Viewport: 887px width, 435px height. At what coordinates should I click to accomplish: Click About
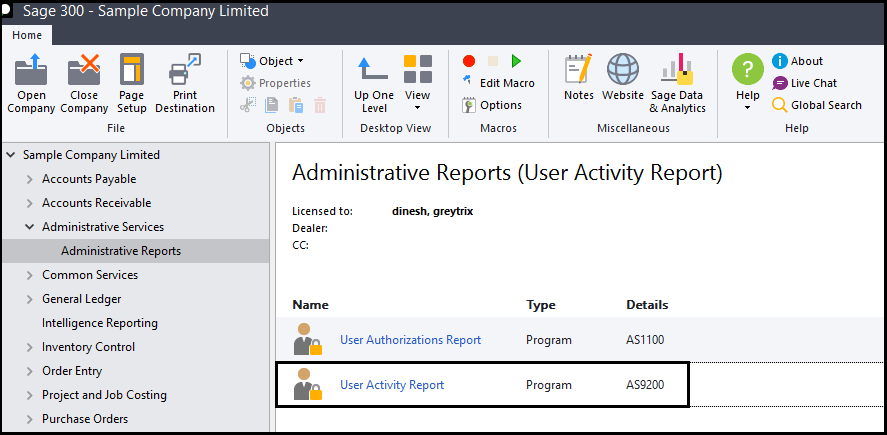(798, 61)
